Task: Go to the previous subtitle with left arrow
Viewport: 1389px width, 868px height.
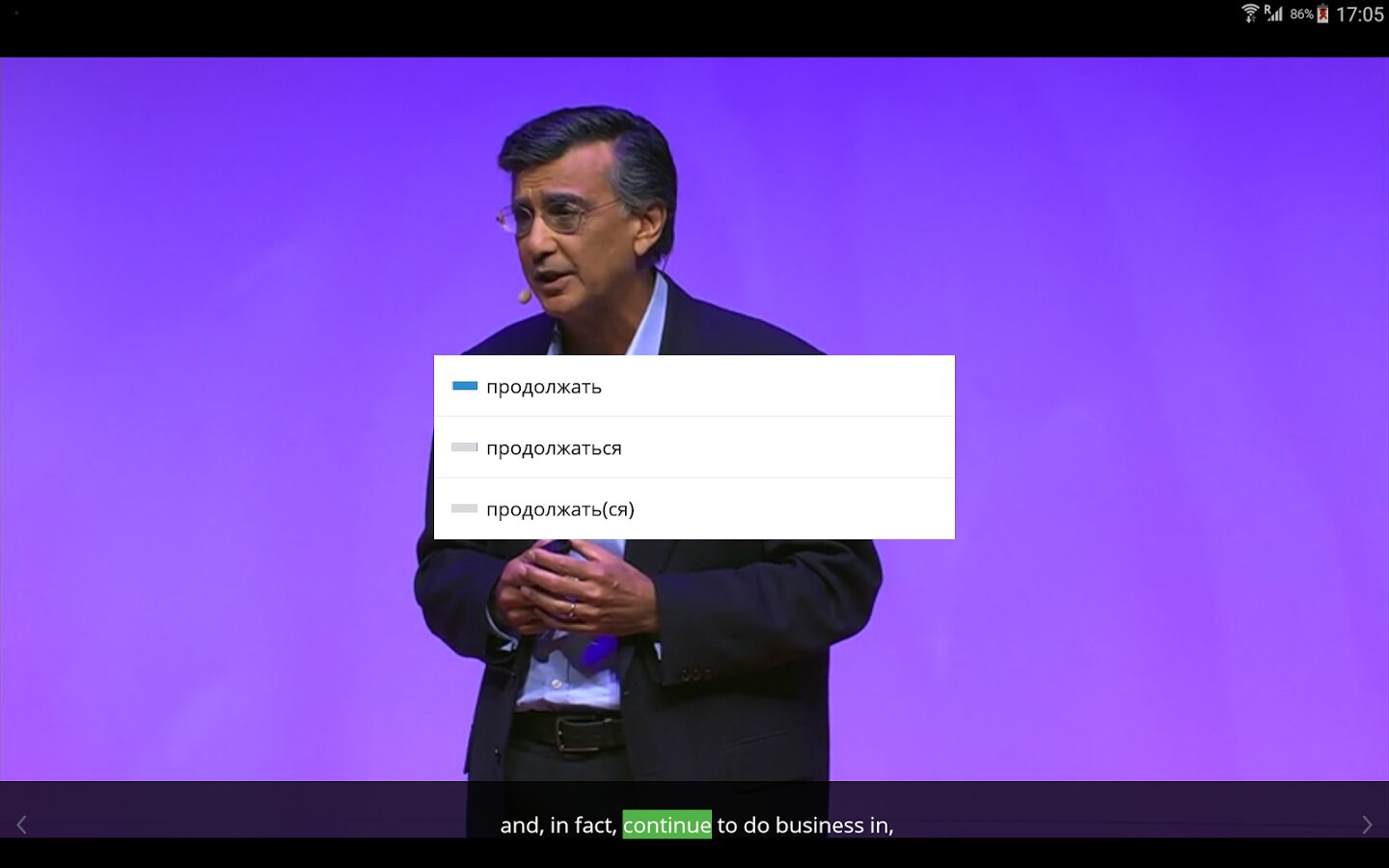Action: 21,825
